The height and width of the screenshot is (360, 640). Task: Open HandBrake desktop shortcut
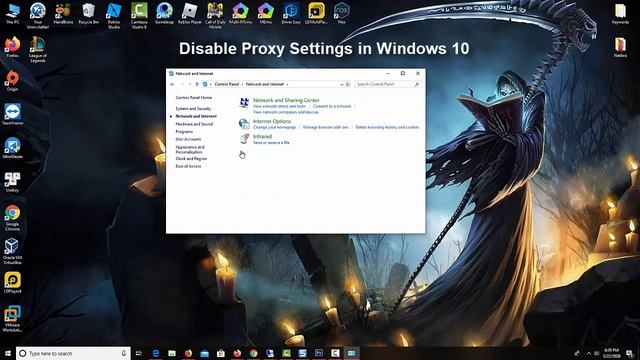pos(63,13)
